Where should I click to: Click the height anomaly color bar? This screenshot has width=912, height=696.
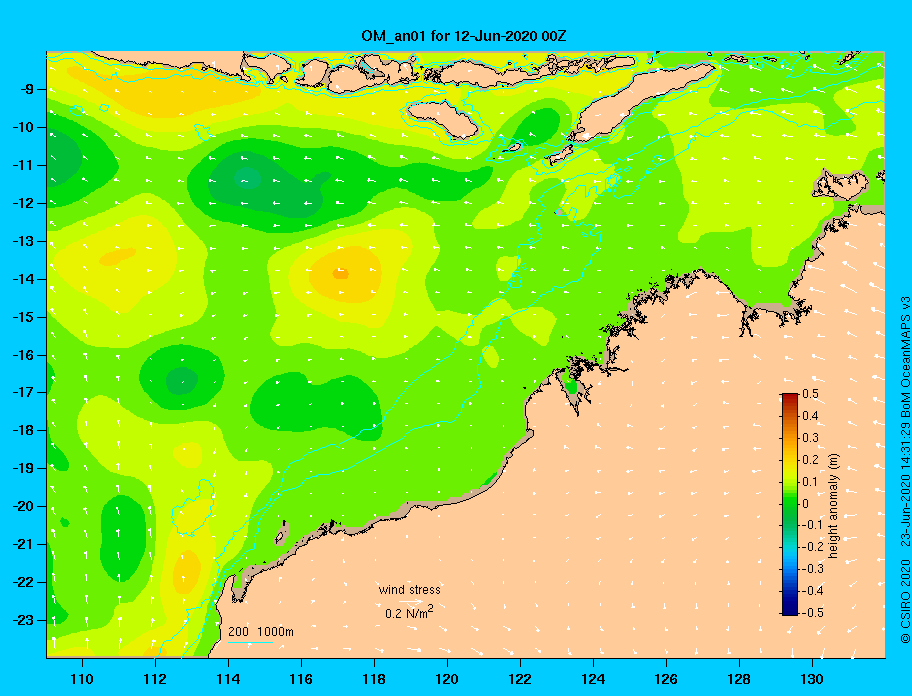pyautogui.click(x=790, y=504)
